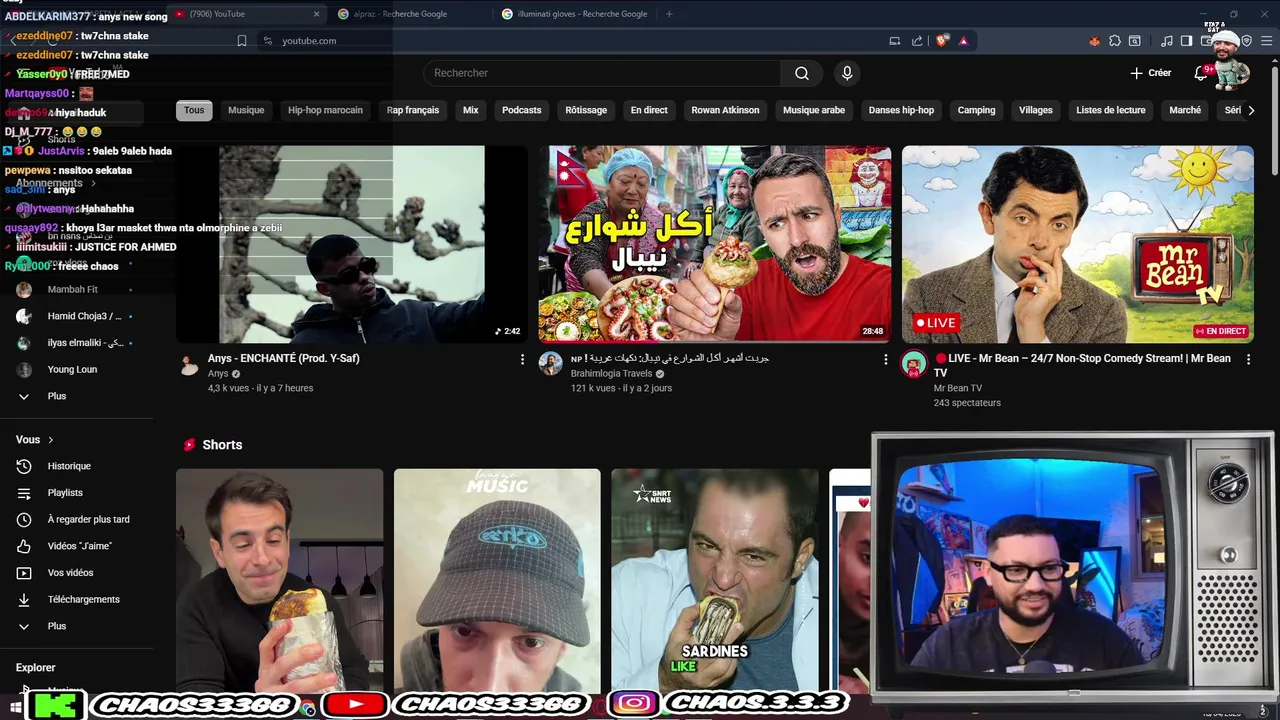The image size is (1280, 720).
Task: Open Anys channel avatar
Action: point(189,364)
